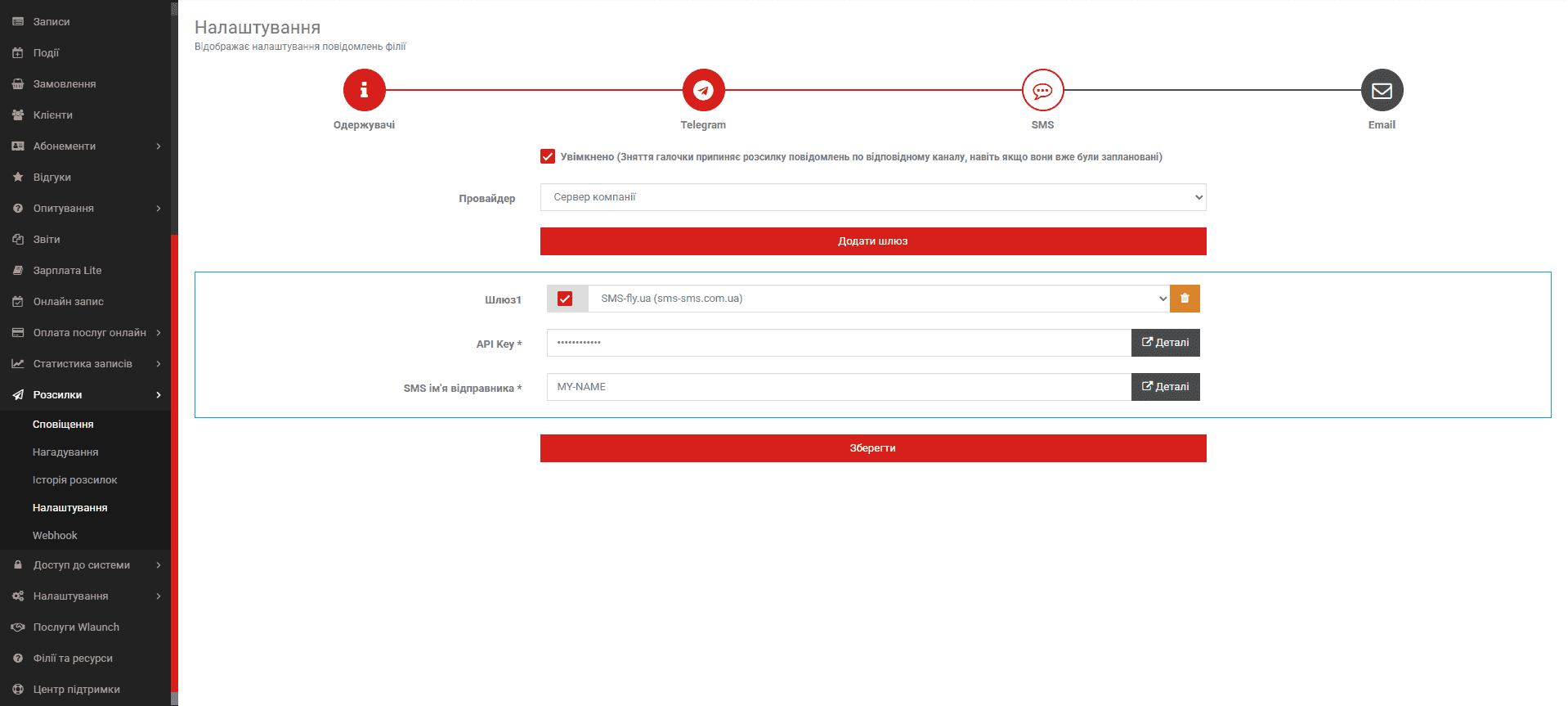Click the star icon next to Відгуки

tap(18, 178)
